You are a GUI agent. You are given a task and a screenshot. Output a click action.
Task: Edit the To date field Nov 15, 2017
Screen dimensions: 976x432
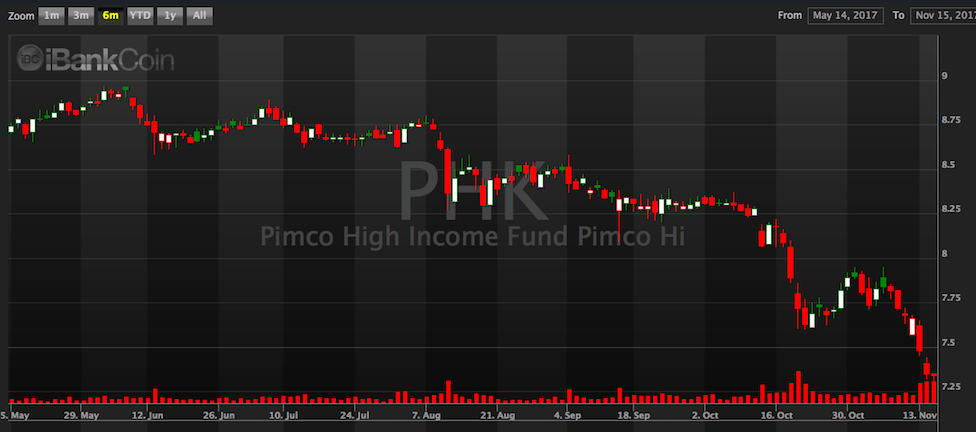point(943,16)
